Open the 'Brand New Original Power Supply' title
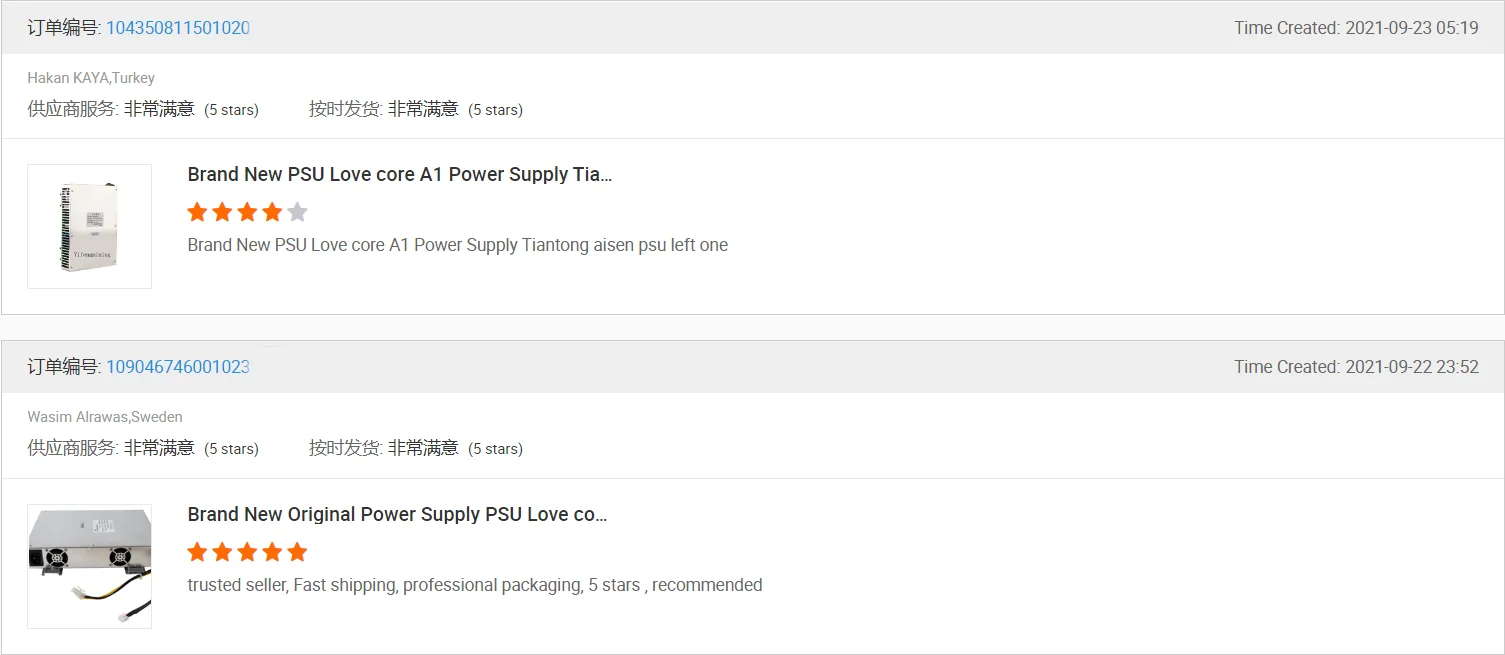Image resolution: width=1505 pixels, height=655 pixels. [397, 515]
